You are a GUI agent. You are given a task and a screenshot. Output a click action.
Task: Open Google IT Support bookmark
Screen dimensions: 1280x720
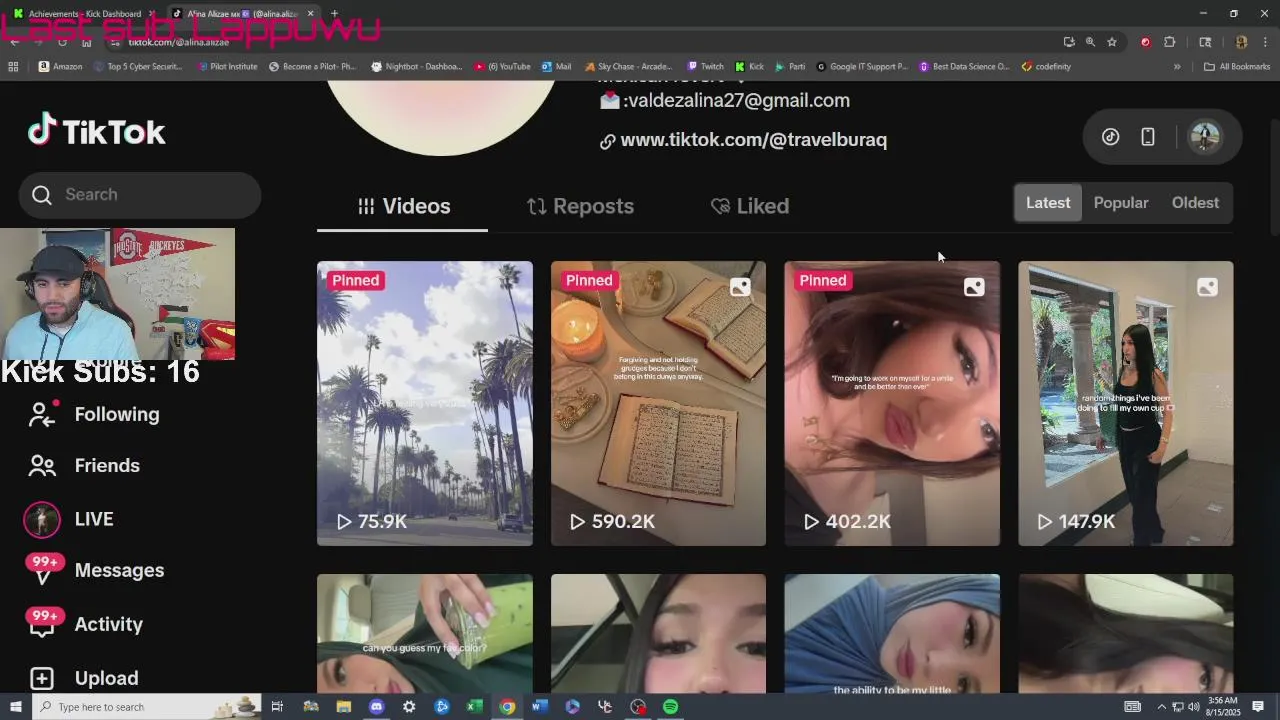861,66
